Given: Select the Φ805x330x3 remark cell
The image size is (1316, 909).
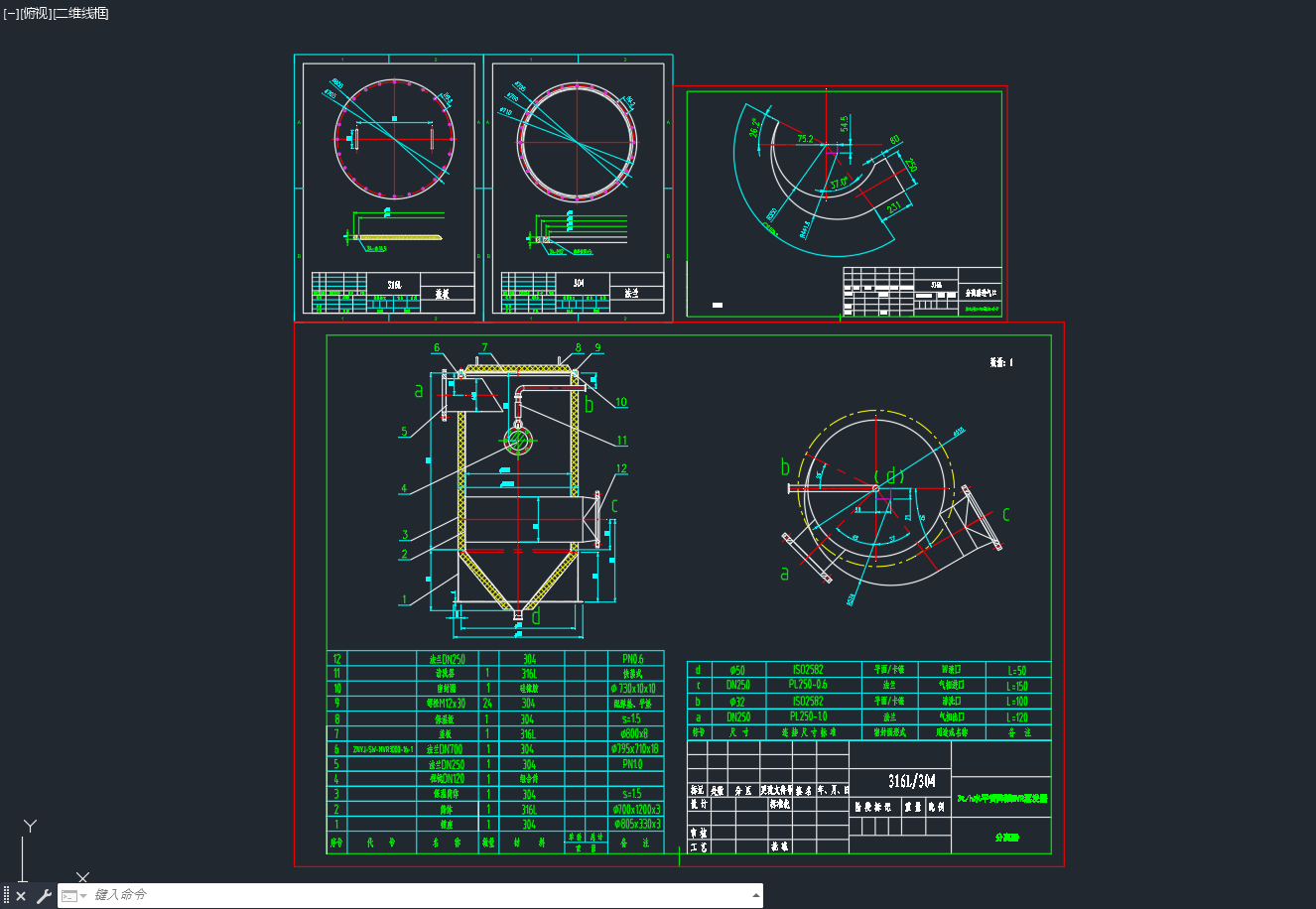Looking at the screenshot, I should (x=635, y=825).
